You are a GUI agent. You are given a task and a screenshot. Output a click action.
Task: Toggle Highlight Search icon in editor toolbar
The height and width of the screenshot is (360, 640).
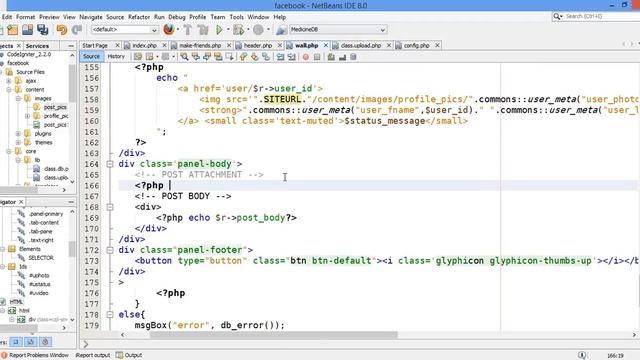coord(218,57)
